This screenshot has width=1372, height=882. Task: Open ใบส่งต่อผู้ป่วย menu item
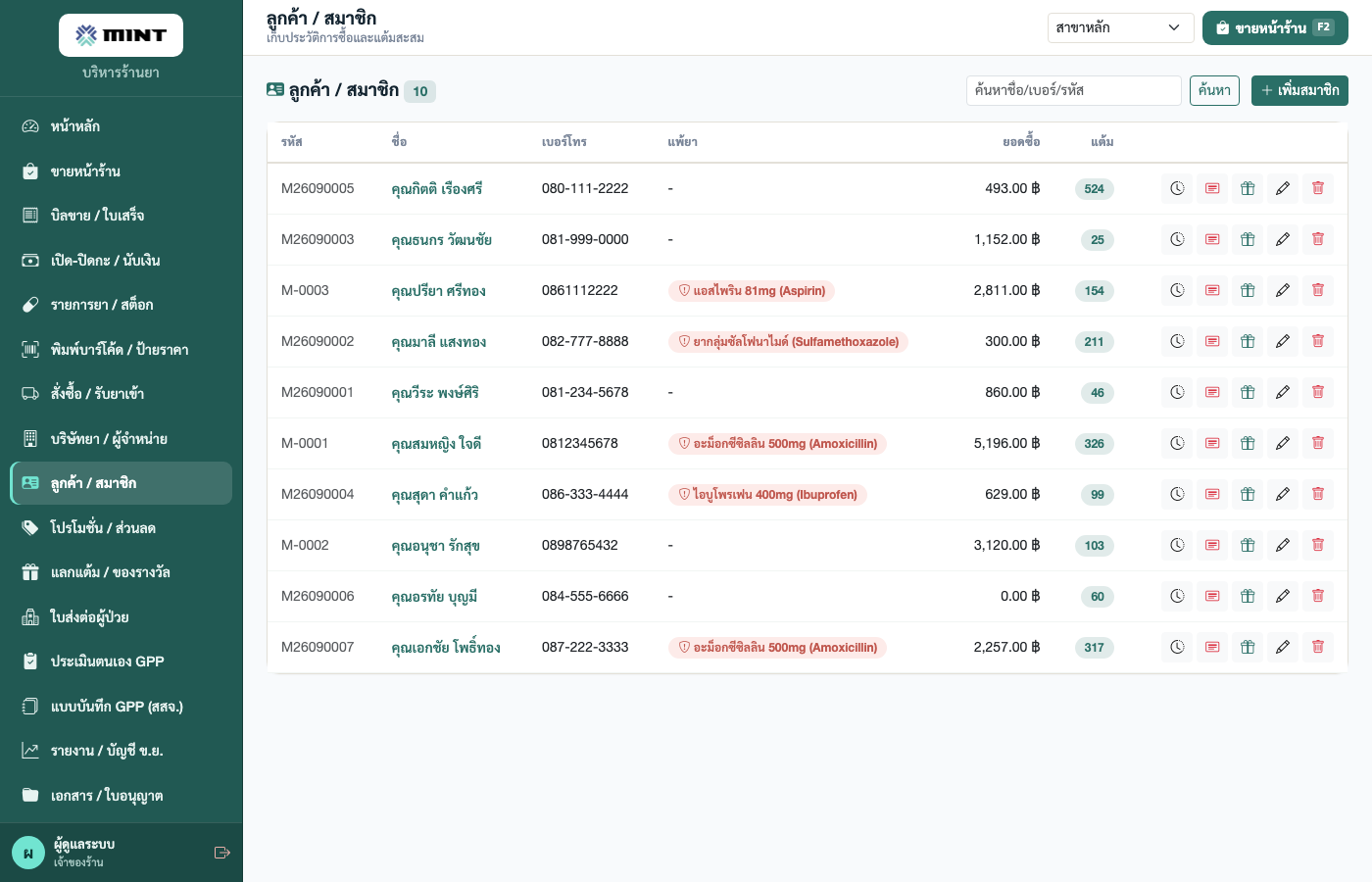[x=122, y=617]
